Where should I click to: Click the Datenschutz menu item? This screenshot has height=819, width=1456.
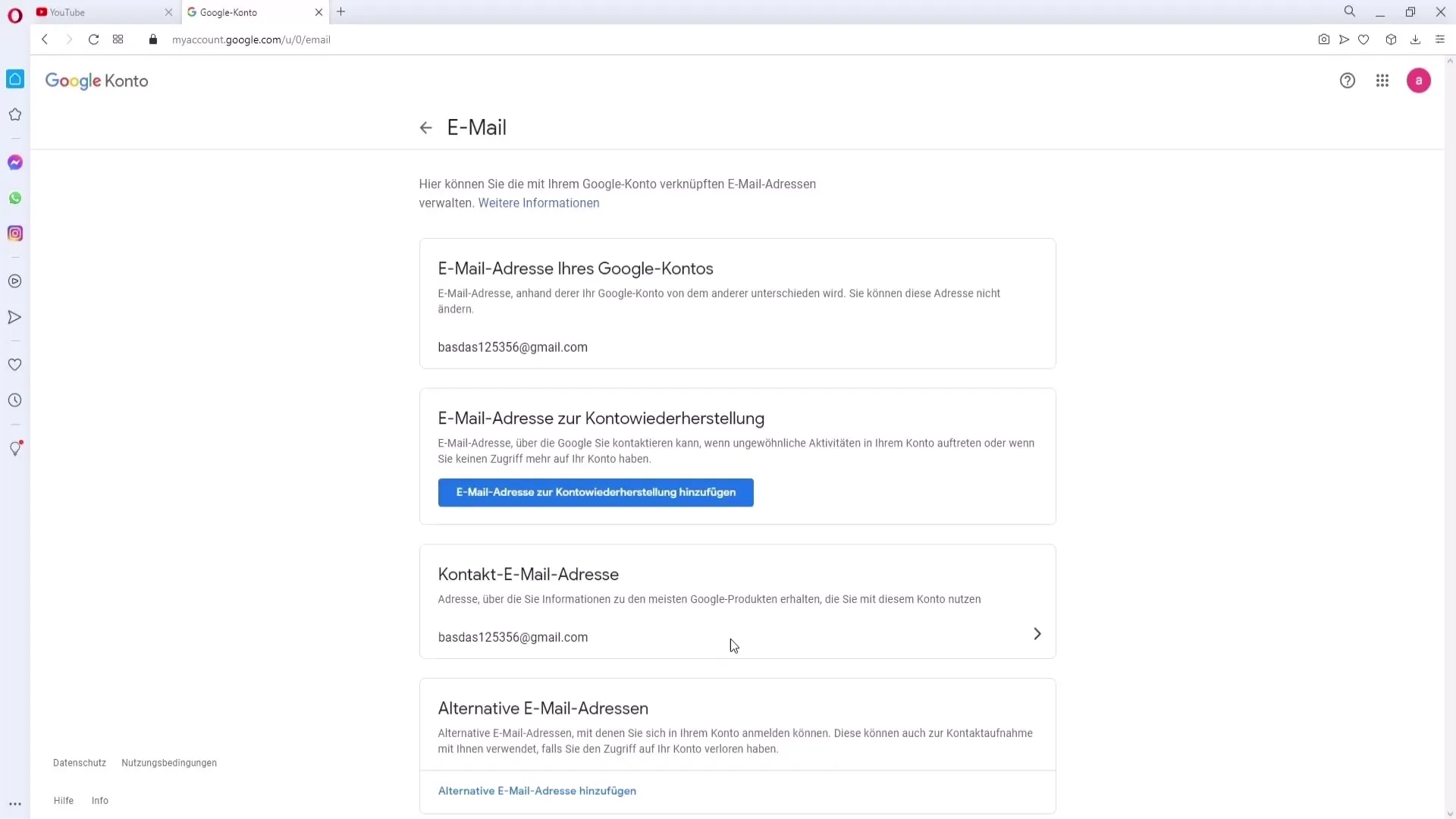tap(79, 762)
